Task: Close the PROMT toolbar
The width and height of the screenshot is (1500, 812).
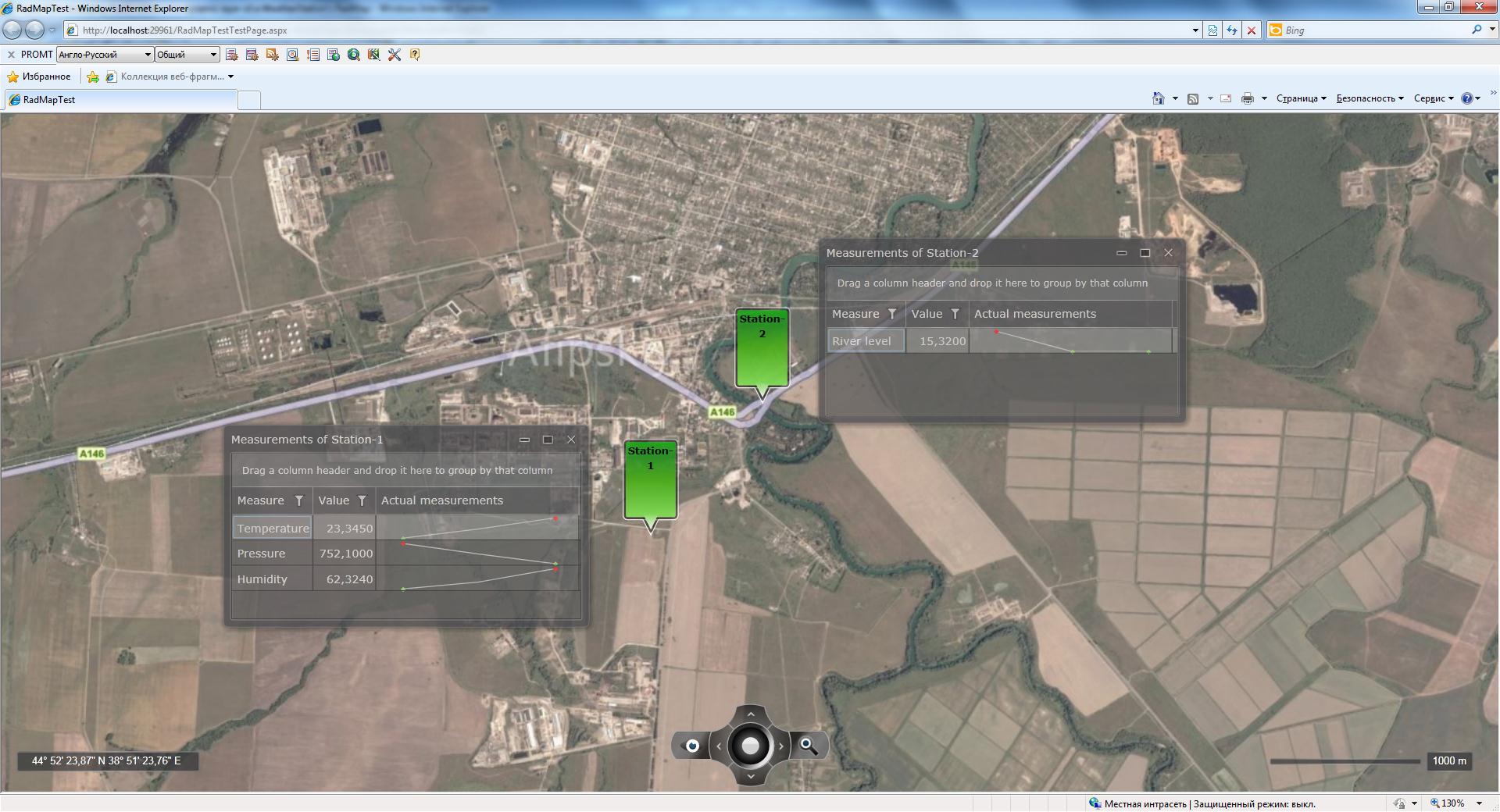Action: tap(11, 55)
